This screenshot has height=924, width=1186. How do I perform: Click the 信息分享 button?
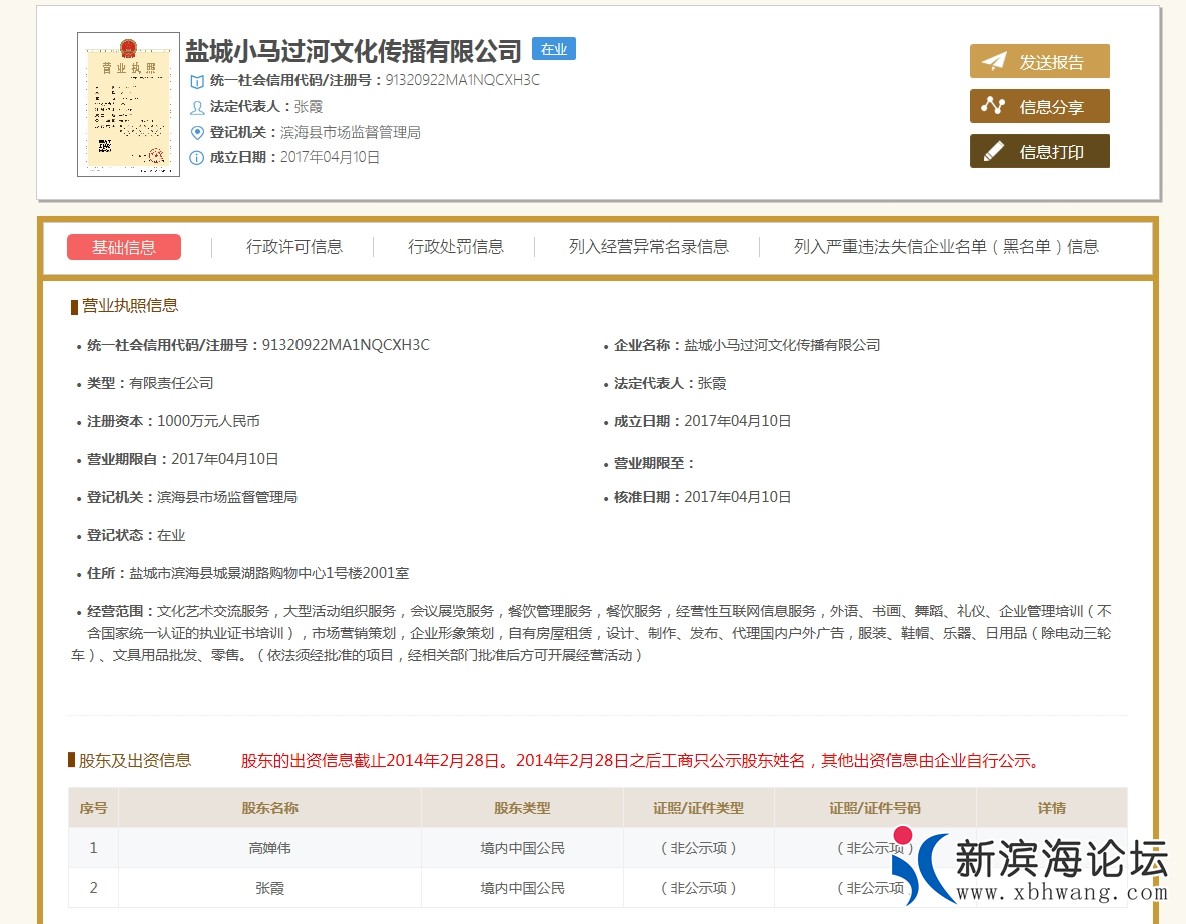tap(1040, 105)
